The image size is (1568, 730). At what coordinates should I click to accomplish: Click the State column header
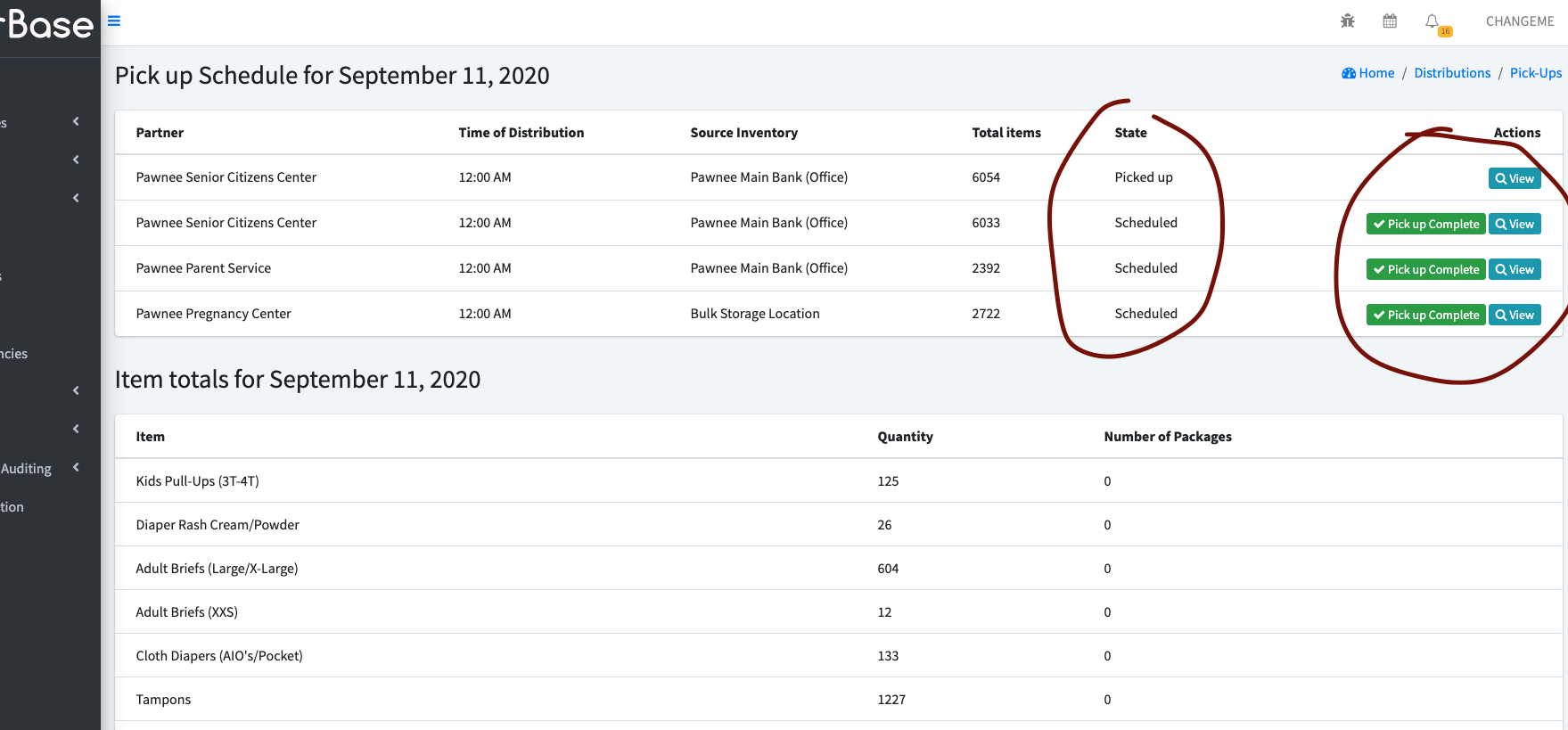point(1130,133)
